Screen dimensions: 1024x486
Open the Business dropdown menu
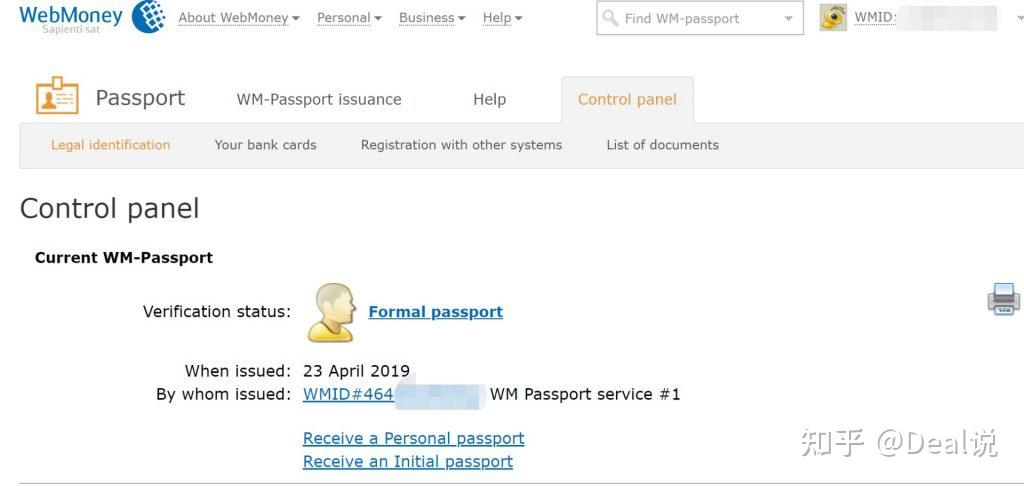431,18
